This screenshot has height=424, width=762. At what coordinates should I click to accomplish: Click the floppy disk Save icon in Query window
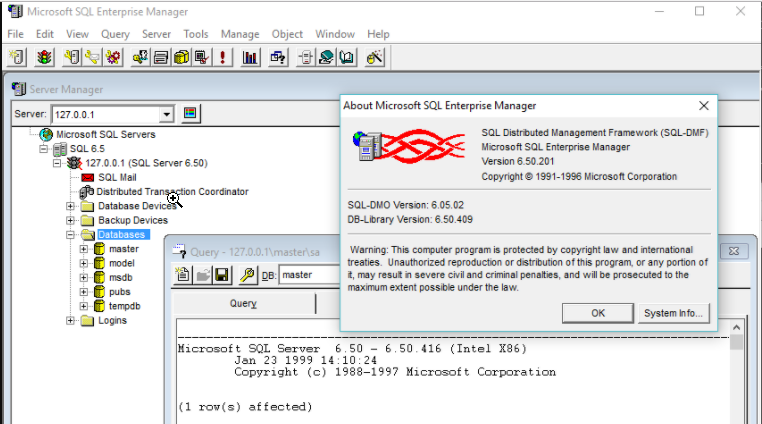(222, 275)
